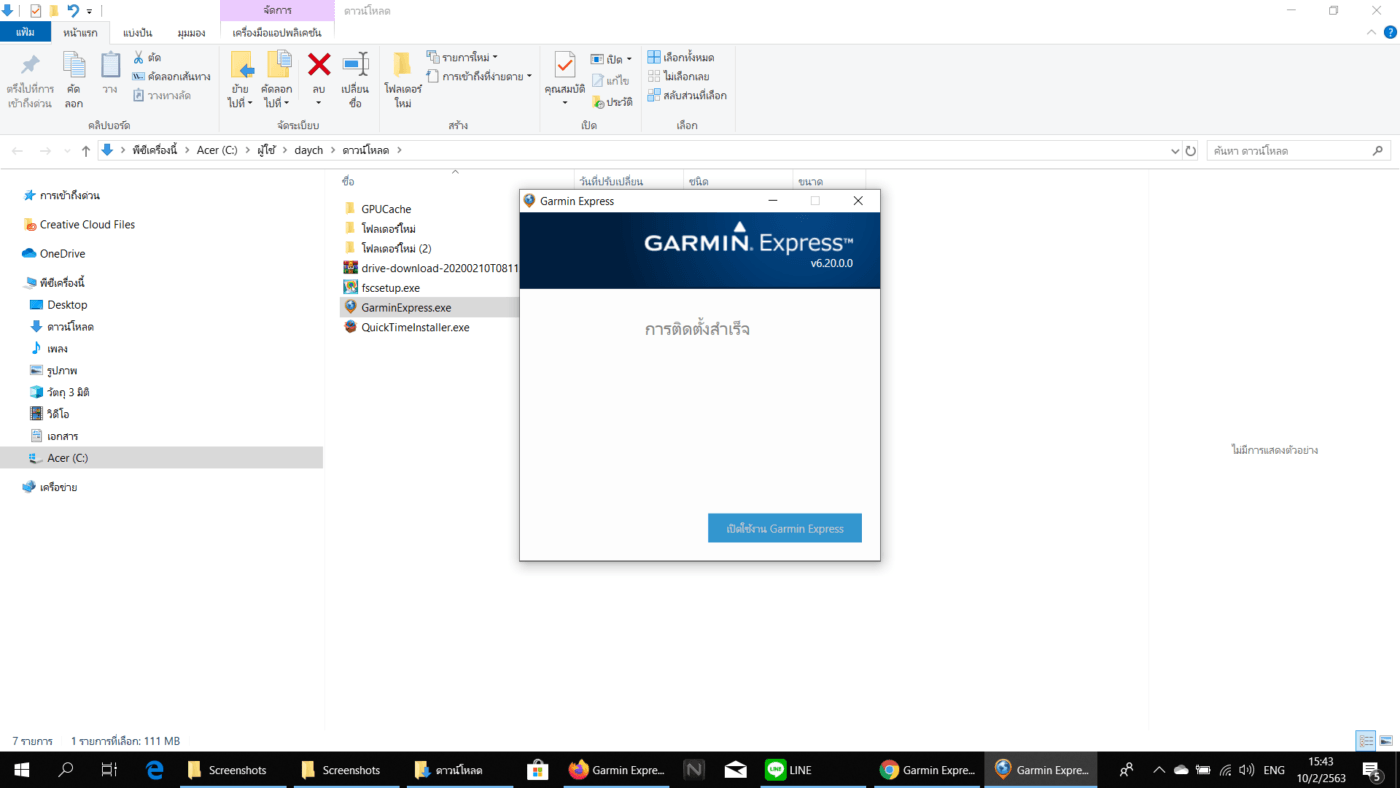Click the Rename icon in ribbon
This screenshot has width=1400, height=788.
[355, 65]
